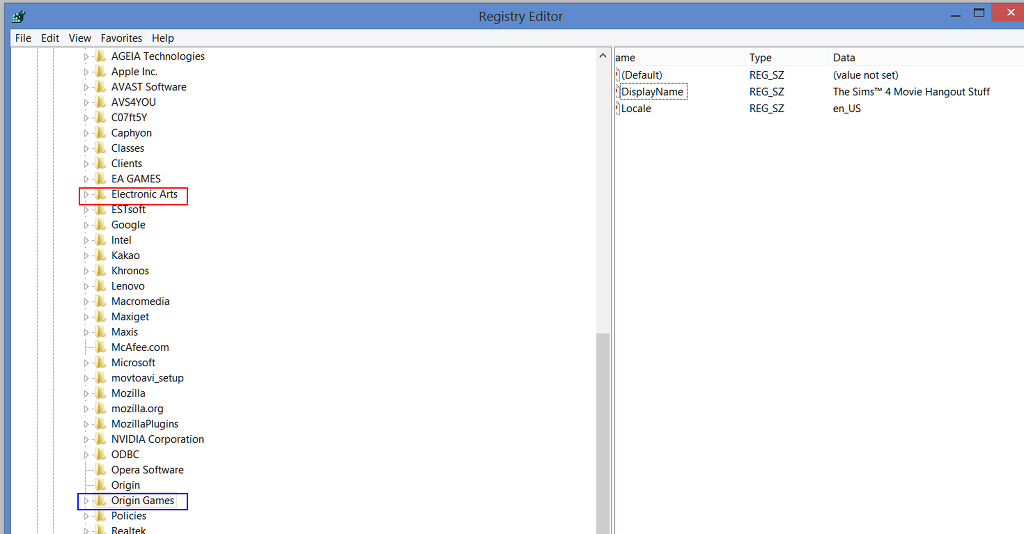
Task: Select the EA GAMES key label
Action: coord(136,179)
